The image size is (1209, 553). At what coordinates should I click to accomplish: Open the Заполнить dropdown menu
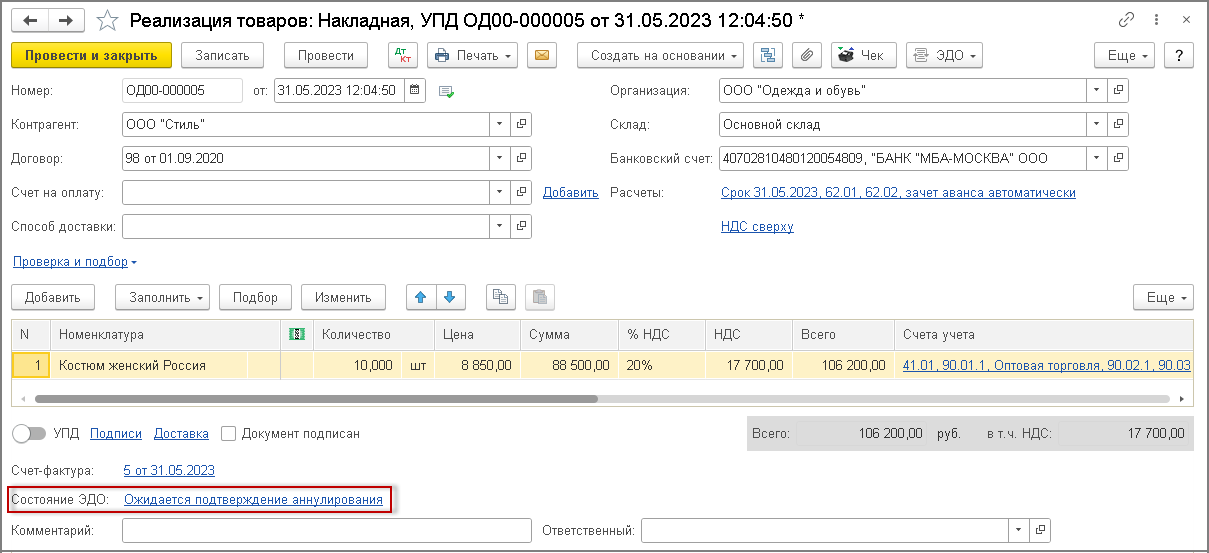point(163,297)
